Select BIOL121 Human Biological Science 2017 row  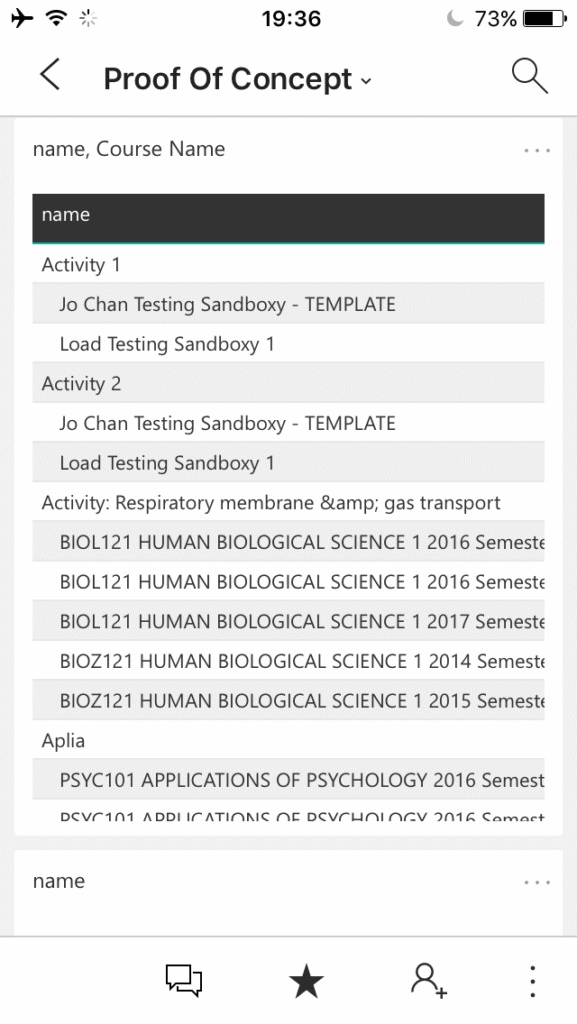[x=288, y=621]
